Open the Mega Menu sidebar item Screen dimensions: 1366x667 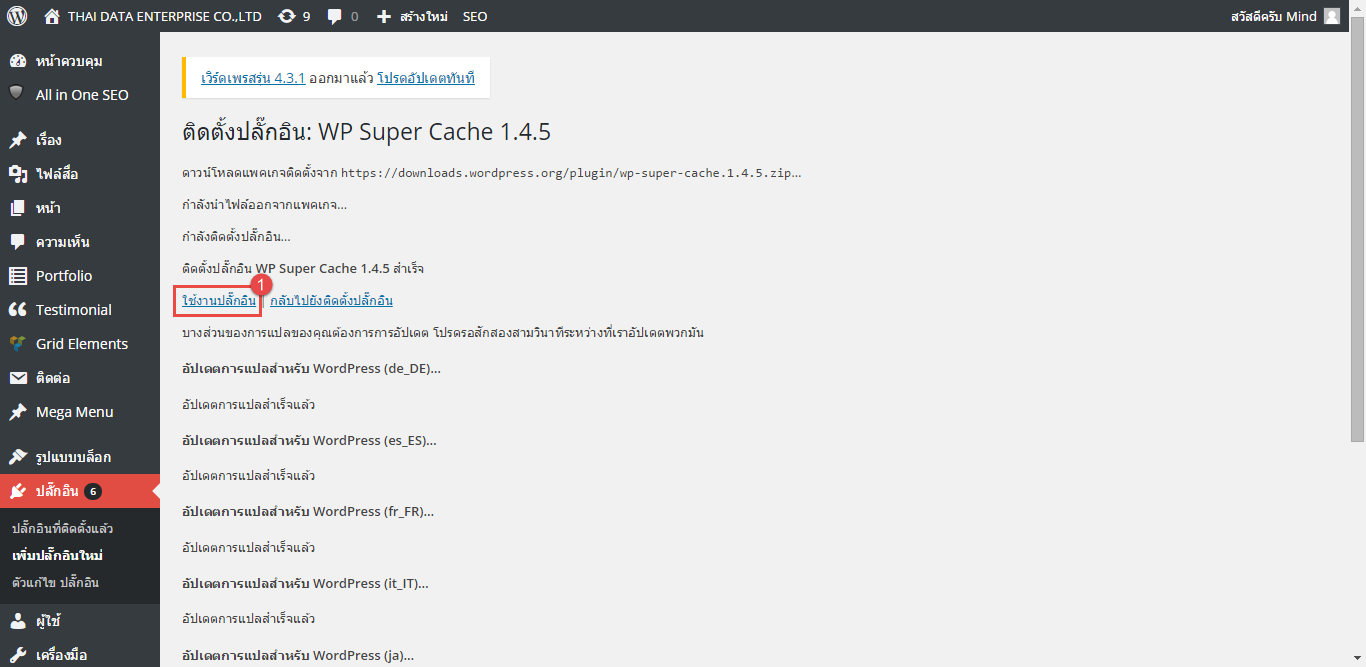[74, 412]
